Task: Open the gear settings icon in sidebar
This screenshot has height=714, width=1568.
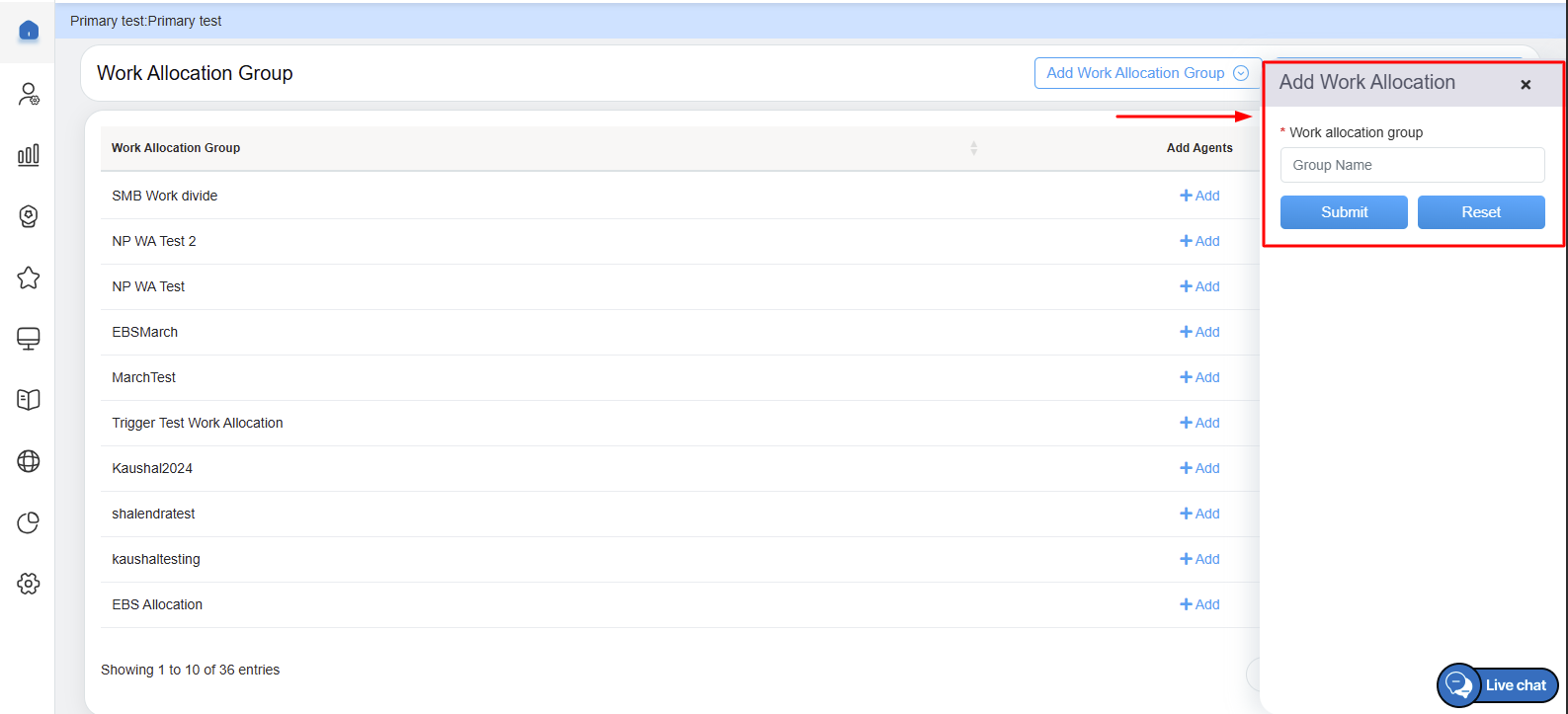Action: point(29,584)
